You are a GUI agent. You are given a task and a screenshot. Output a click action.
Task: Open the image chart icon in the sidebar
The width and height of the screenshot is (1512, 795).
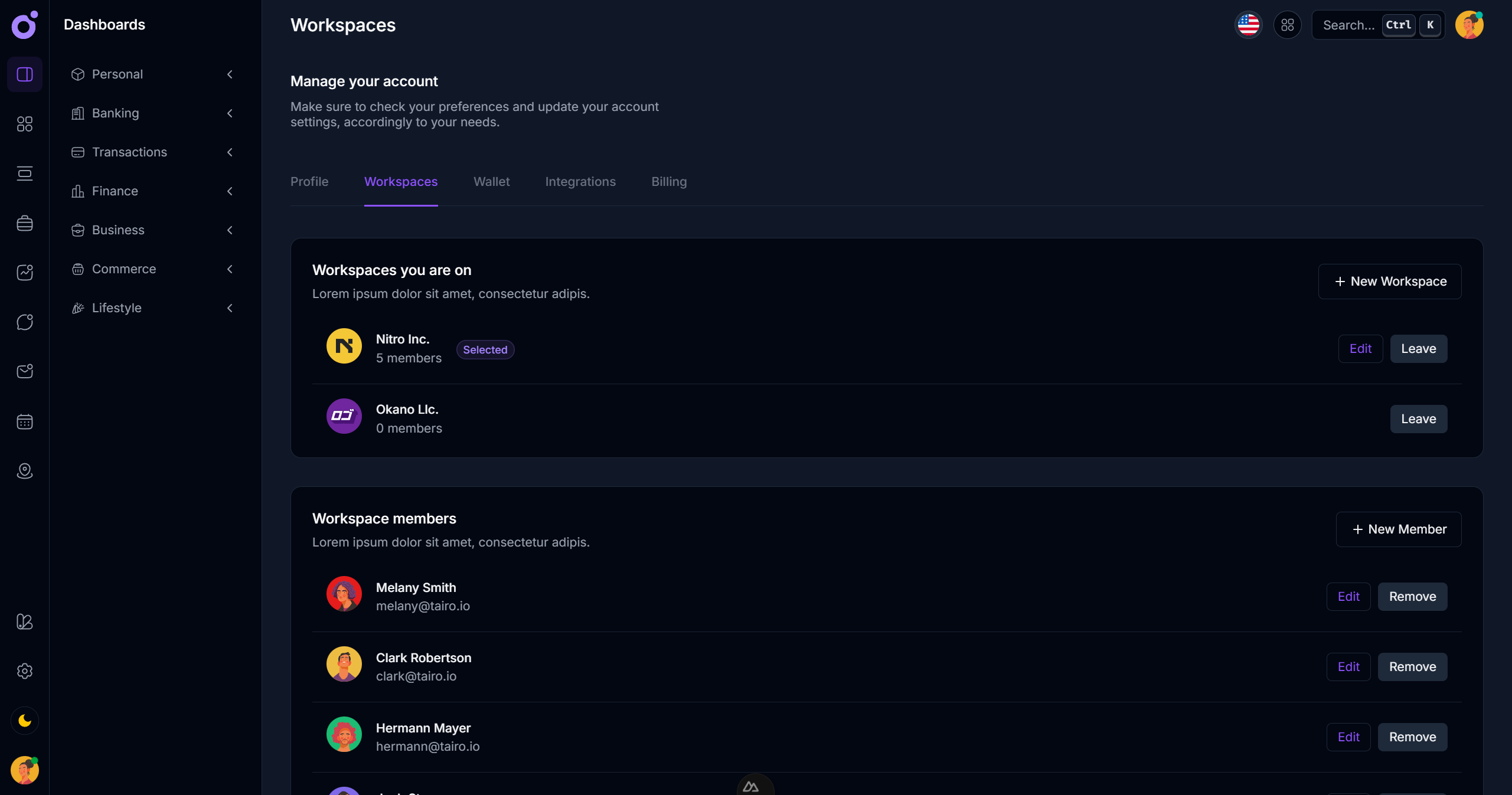pyautogui.click(x=24, y=272)
